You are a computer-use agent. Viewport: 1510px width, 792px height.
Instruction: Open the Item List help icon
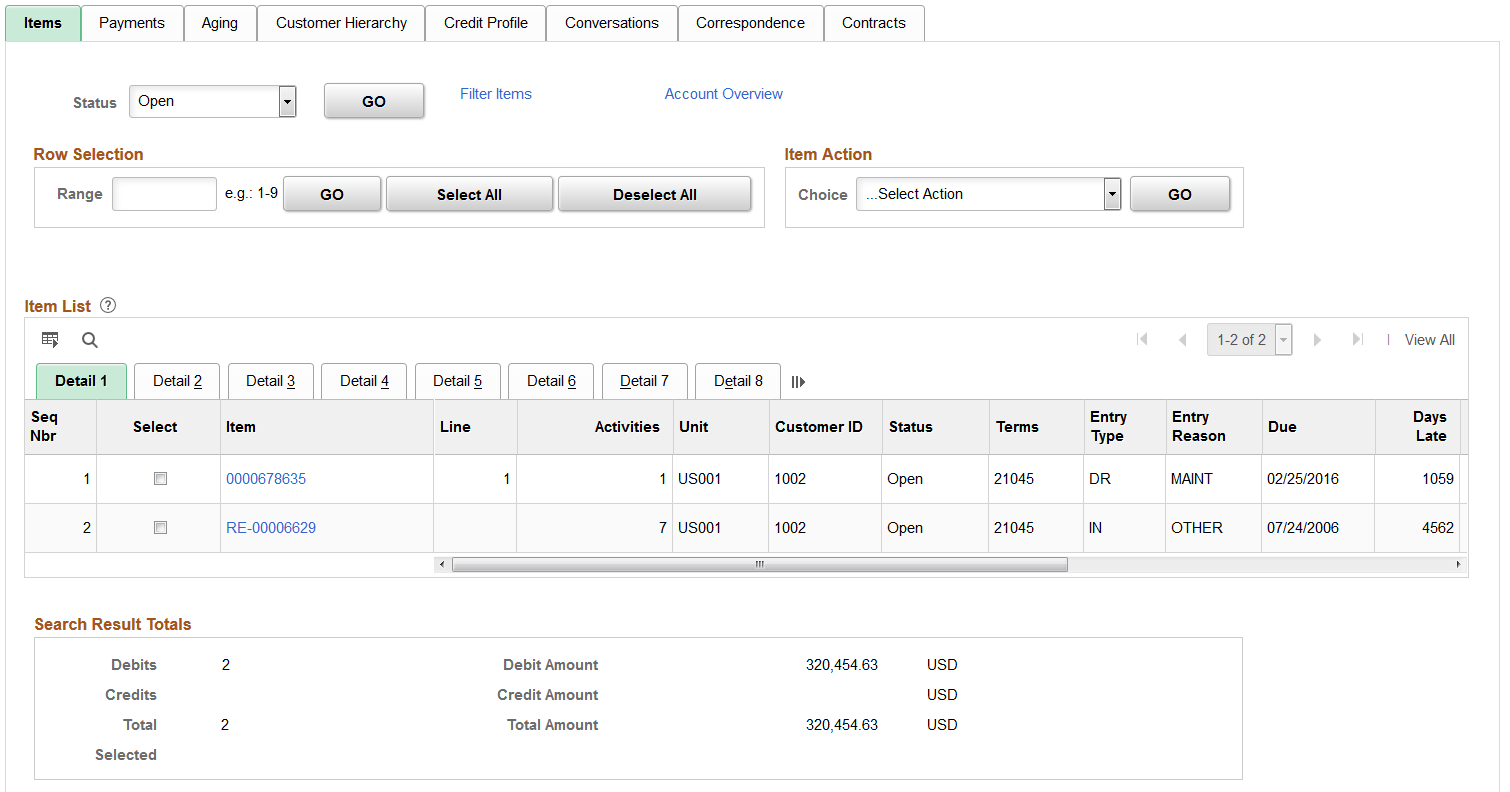click(109, 306)
